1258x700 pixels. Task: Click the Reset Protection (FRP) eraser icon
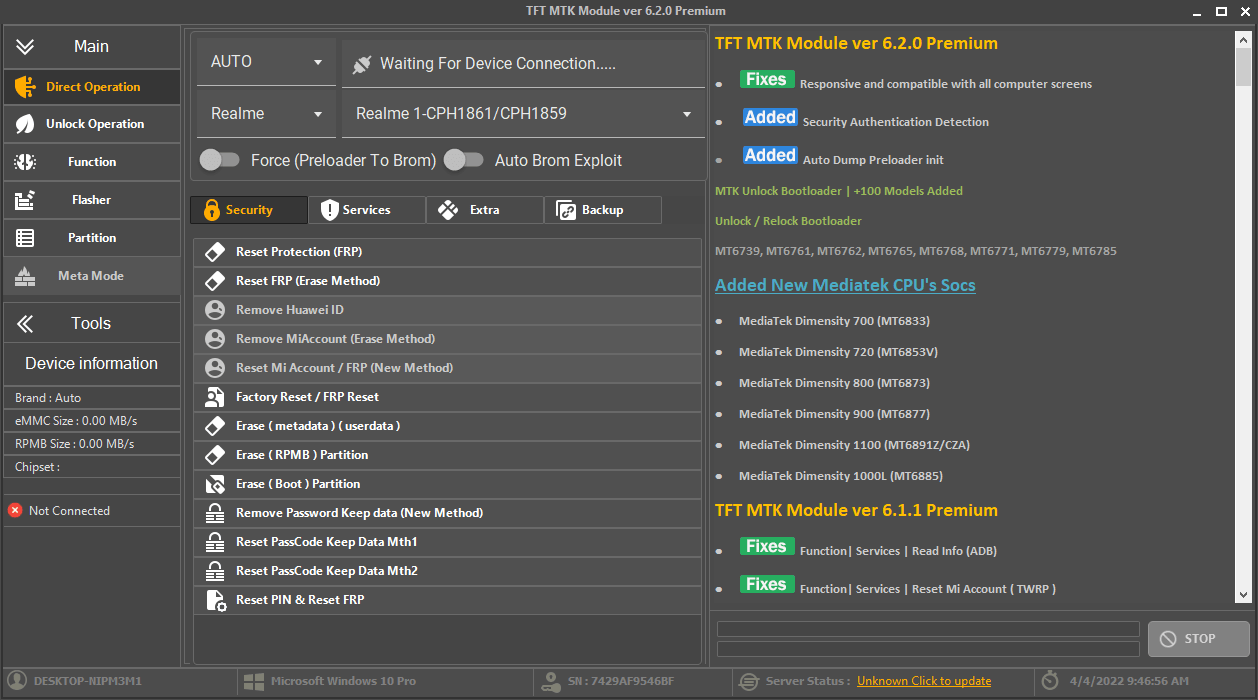215,252
